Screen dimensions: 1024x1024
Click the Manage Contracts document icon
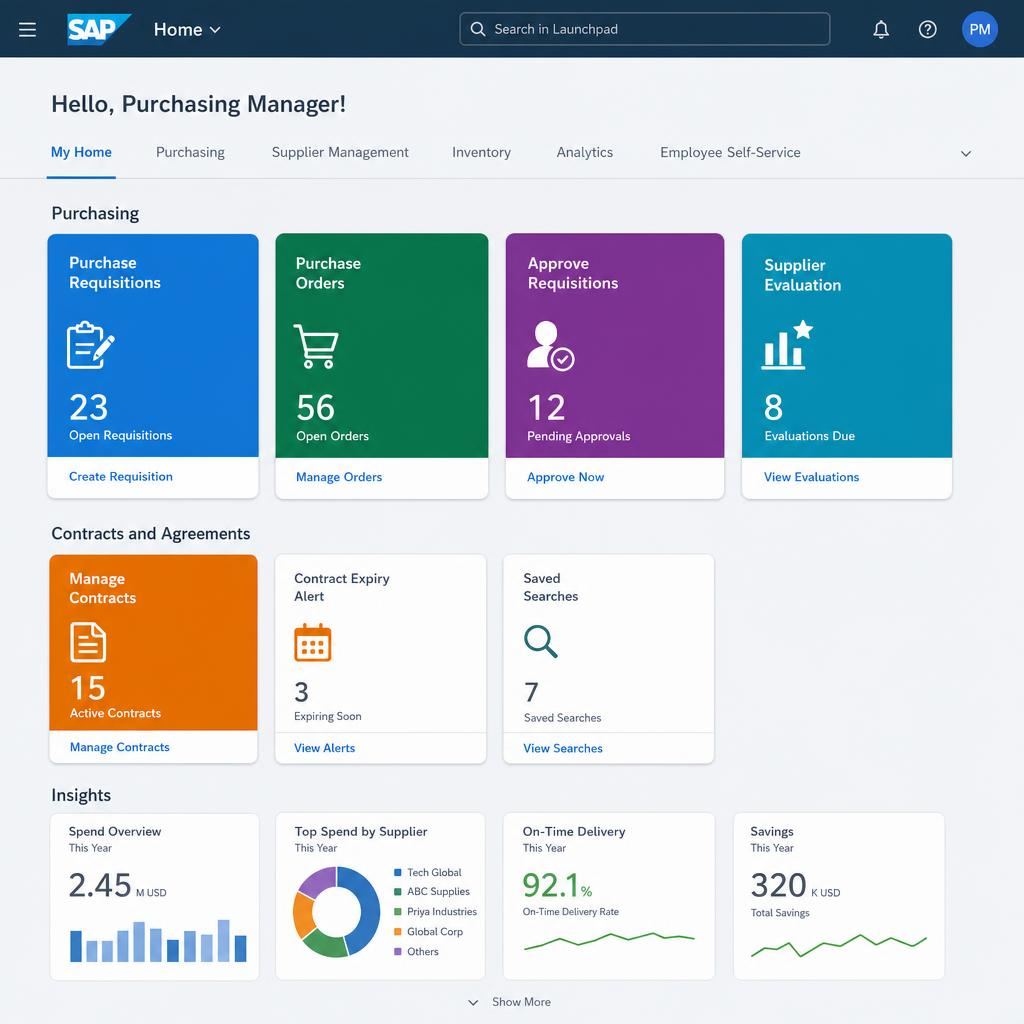click(x=88, y=643)
